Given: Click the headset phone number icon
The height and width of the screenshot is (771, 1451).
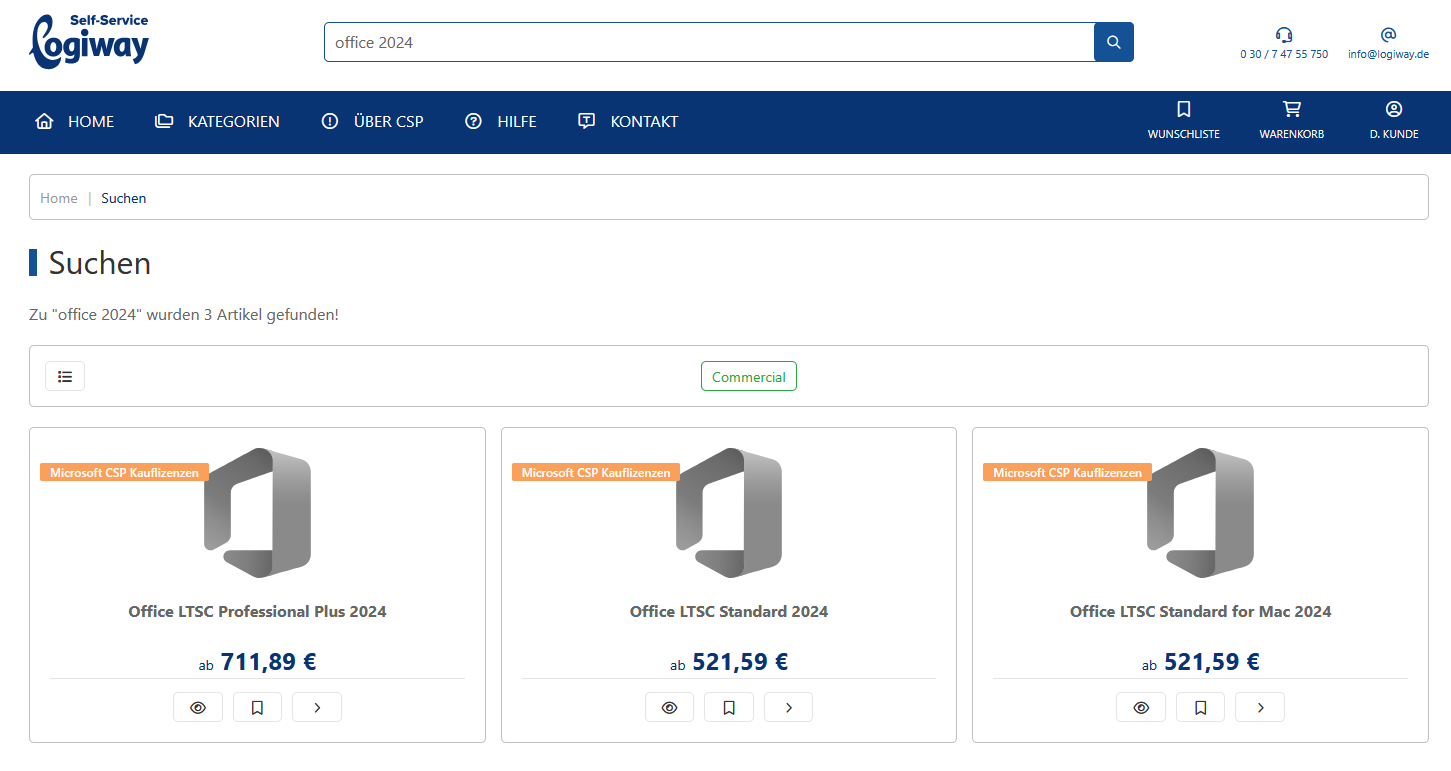Looking at the screenshot, I should [x=1284, y=35].
